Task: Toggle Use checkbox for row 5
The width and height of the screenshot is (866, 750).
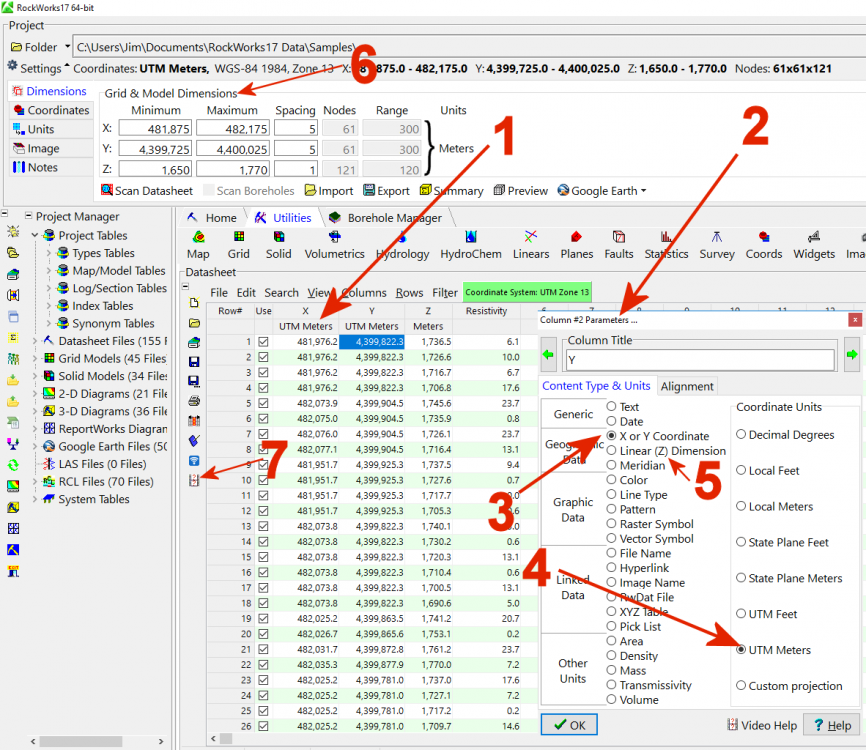Action: [263, 403]
